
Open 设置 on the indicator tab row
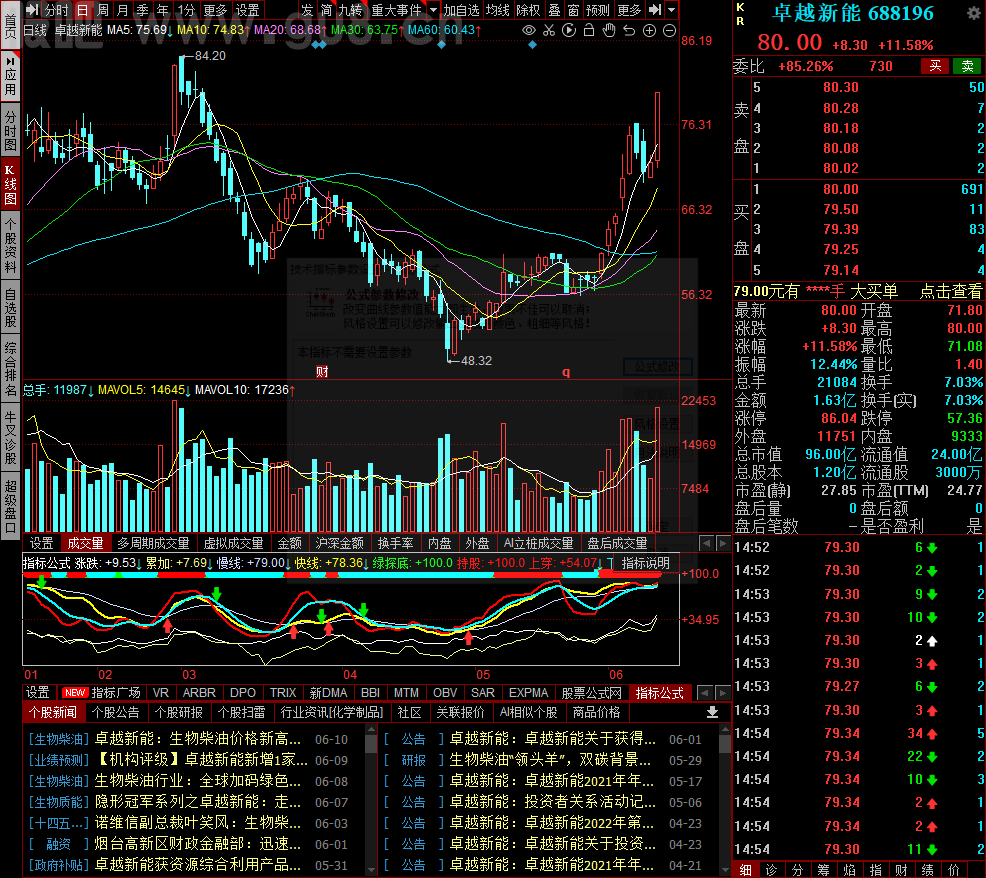point(37,692)
